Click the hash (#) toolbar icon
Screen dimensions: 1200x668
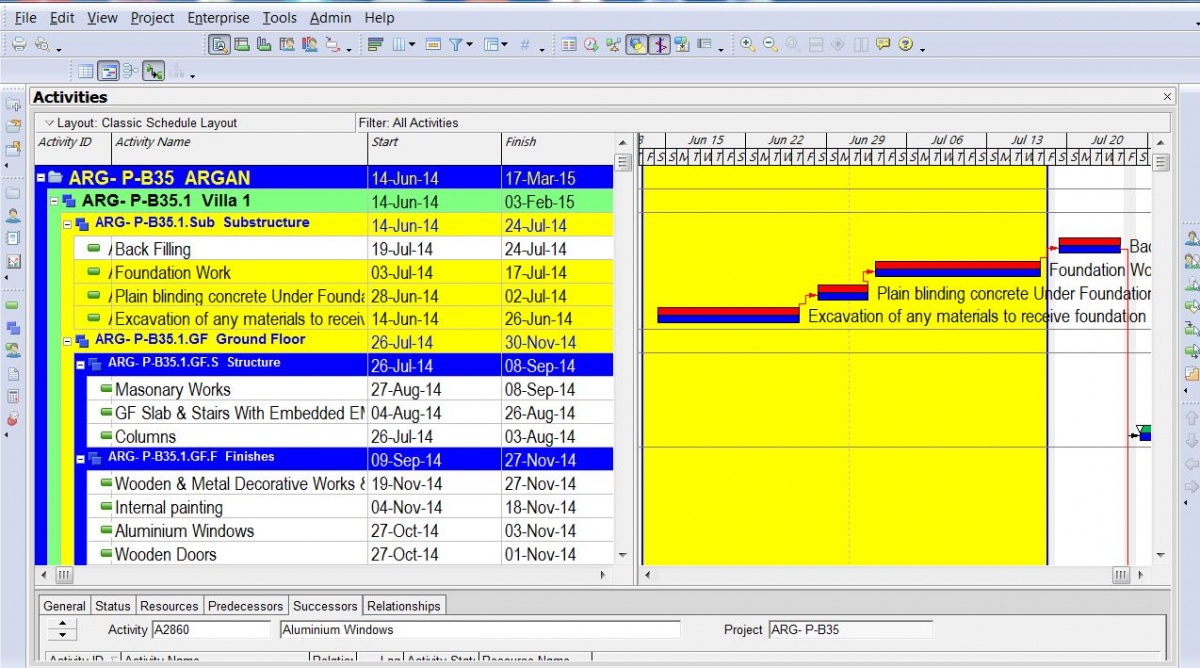pyautogui.click(x=525, y=44)
